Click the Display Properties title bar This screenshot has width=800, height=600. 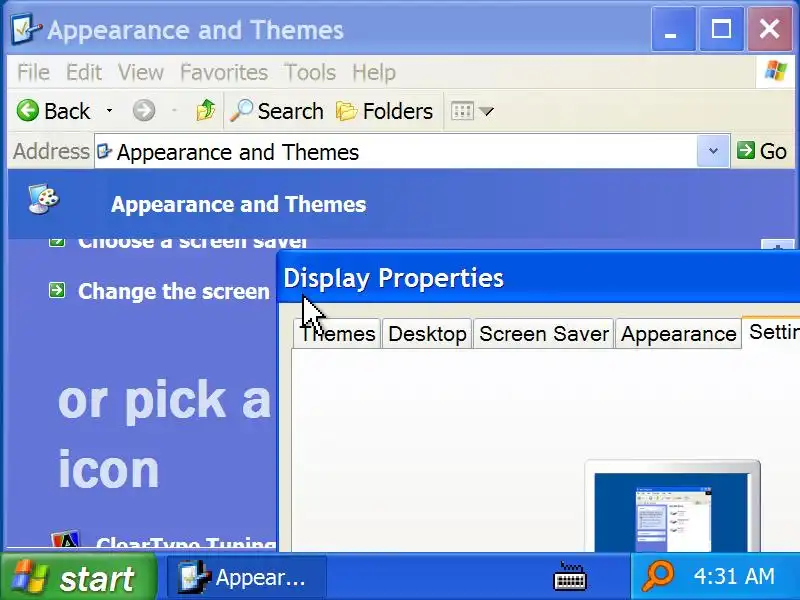pyautogui.click(x=539, y=278)
